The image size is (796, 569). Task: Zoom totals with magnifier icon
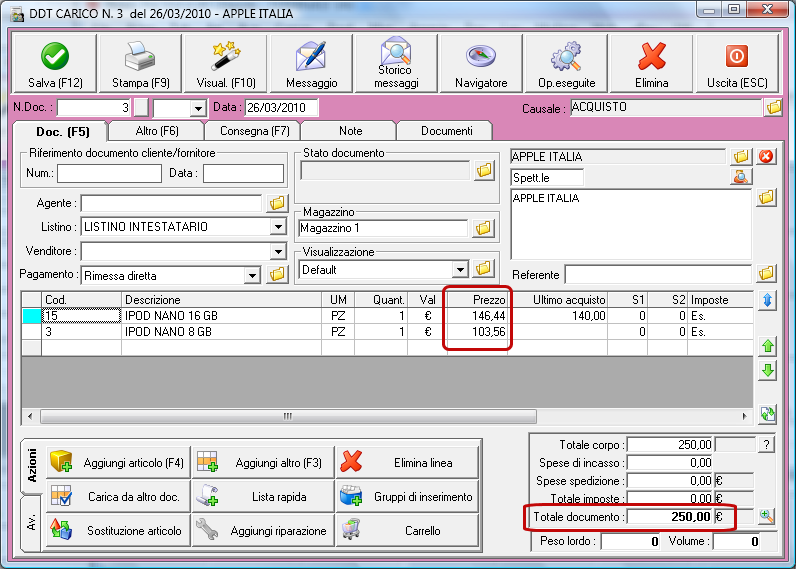point(766,517)
